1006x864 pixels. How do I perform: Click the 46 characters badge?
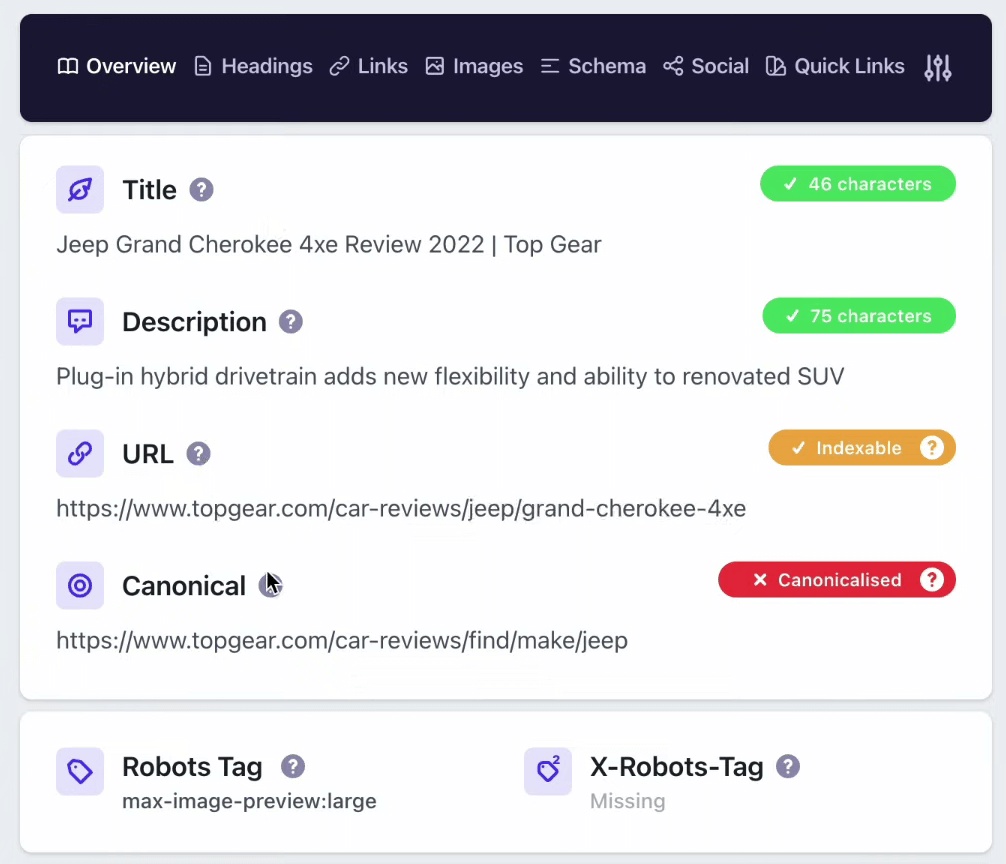(858, 184)
